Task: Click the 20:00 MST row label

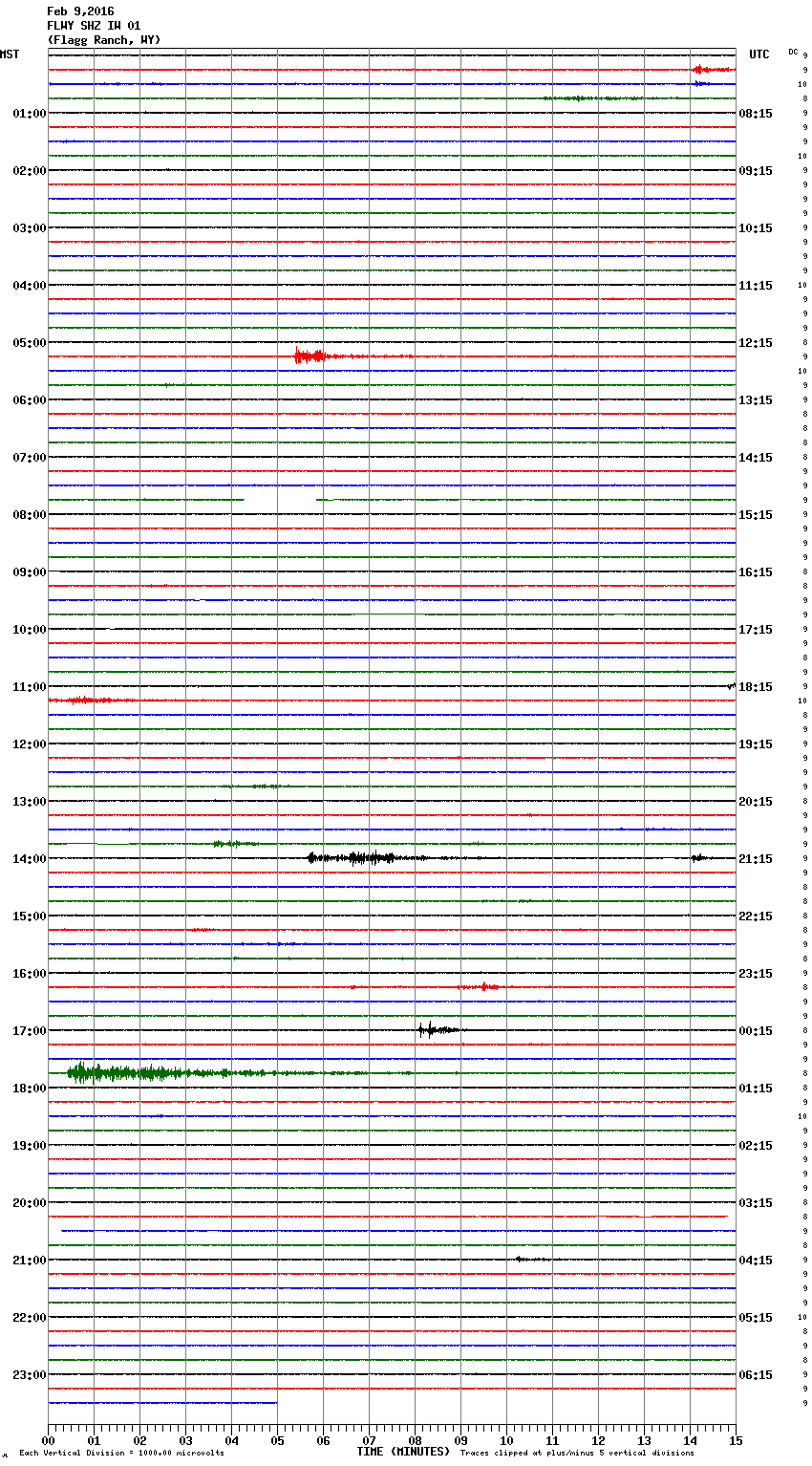Action: 30,1203
